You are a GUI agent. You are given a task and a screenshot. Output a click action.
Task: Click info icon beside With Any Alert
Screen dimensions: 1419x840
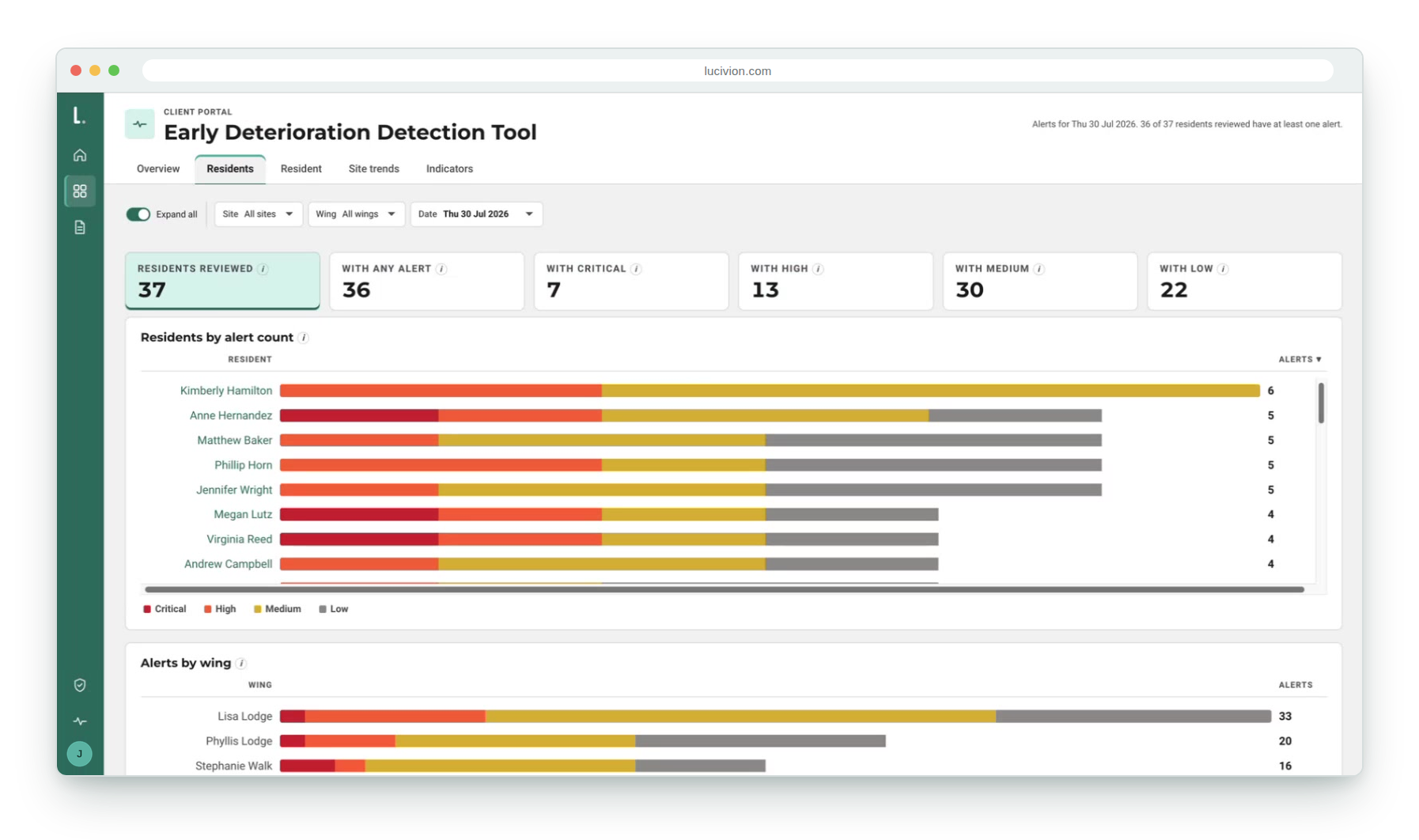click(442, 269)
